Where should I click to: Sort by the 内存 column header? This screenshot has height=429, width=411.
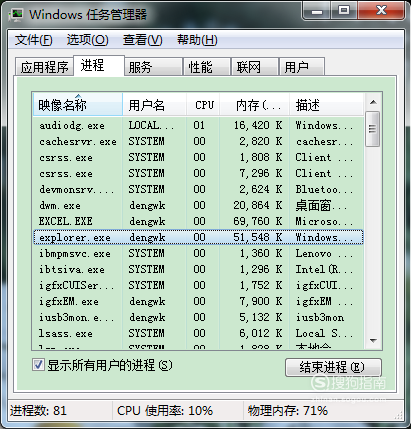click(x=255, y=105)
